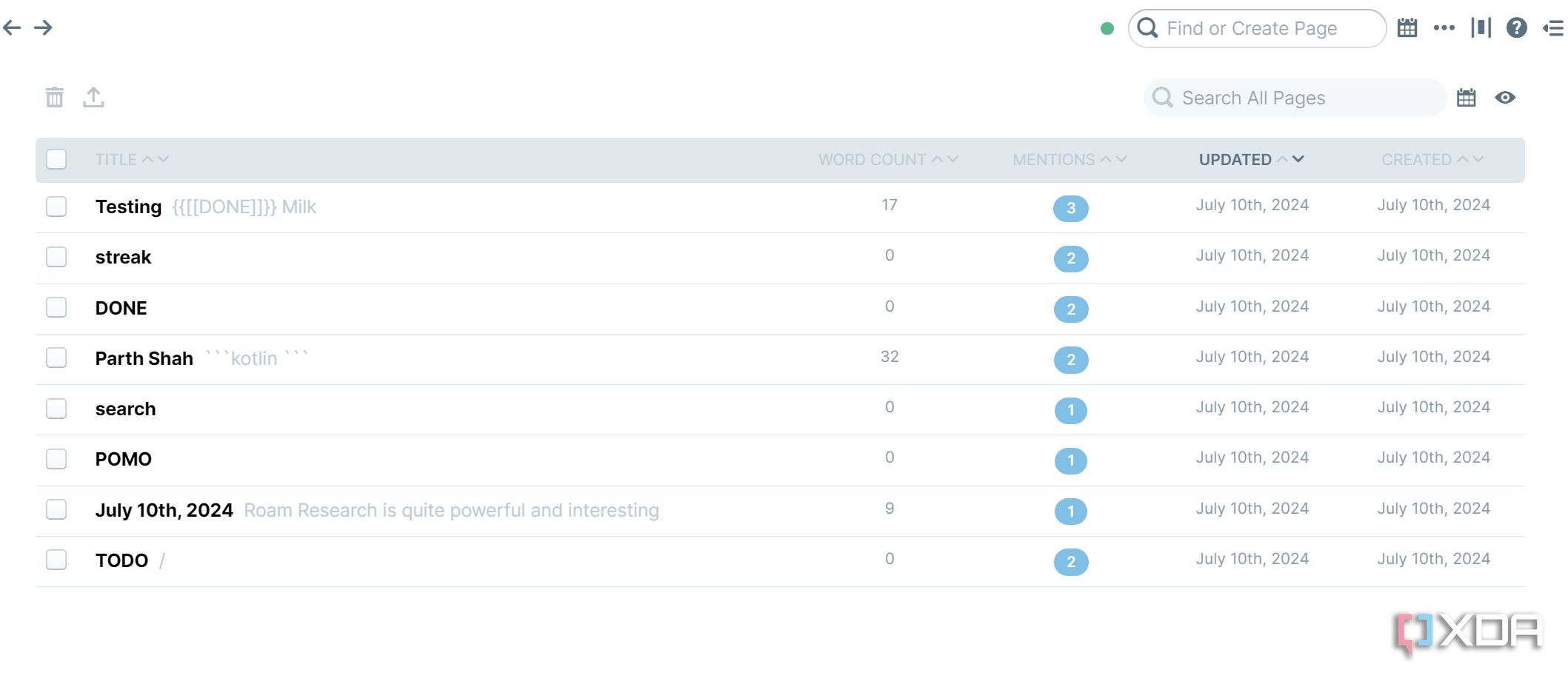Viewport: 1568px width, 684px height.
Task: Click the green sync status dot
Action: (x=1107, y=28)
